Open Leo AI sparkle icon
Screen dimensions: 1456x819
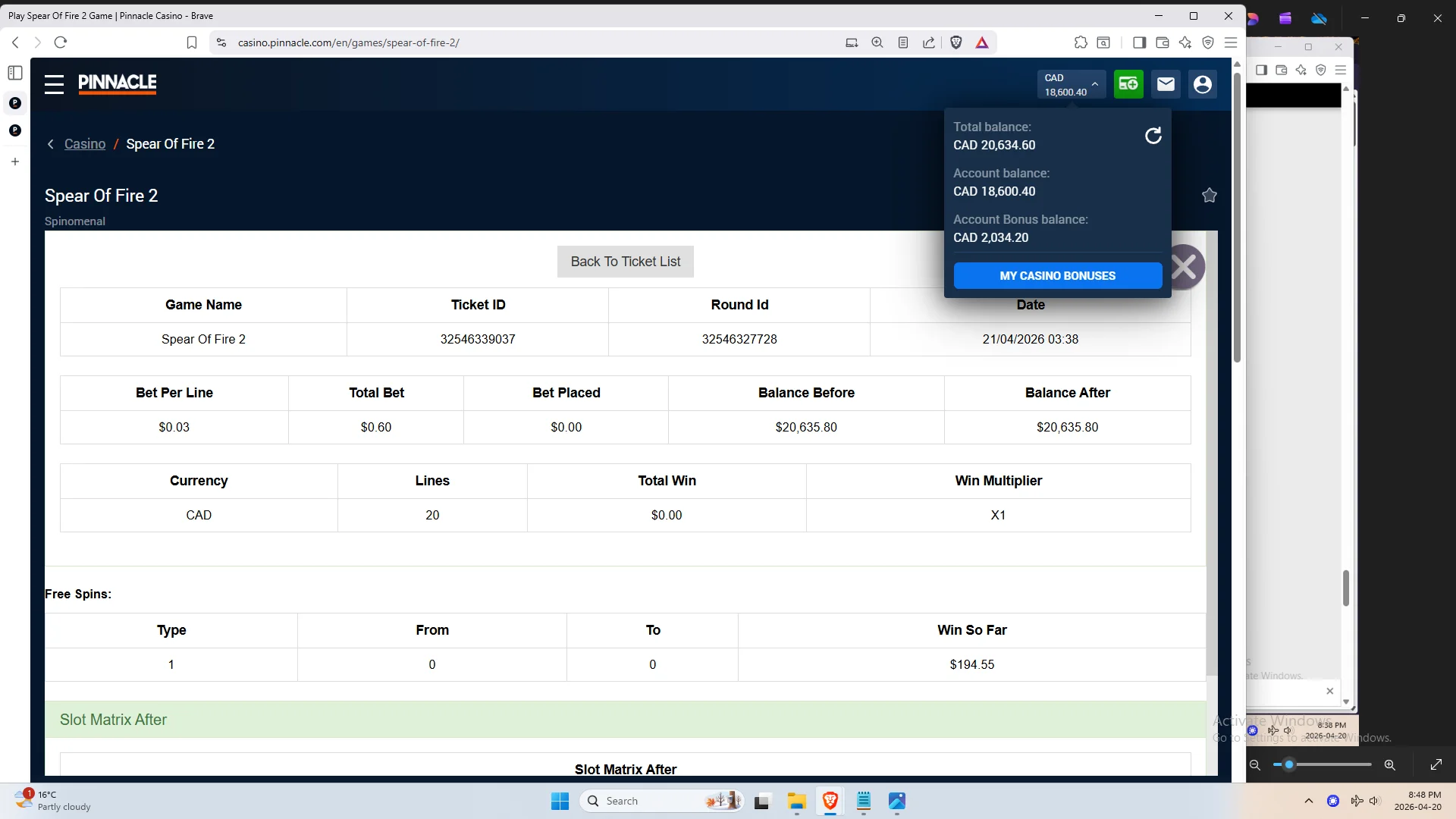1185,42
